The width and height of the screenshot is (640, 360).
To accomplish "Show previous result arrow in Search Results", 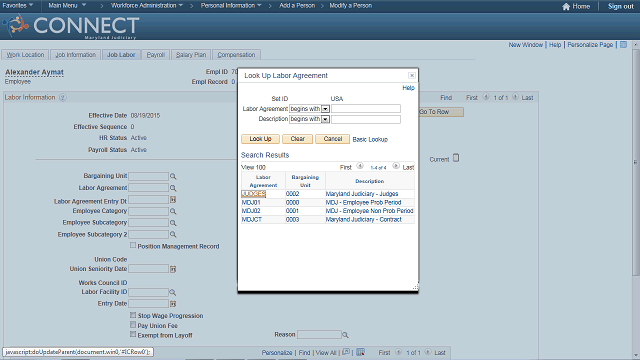I will [x=360, y=166].
